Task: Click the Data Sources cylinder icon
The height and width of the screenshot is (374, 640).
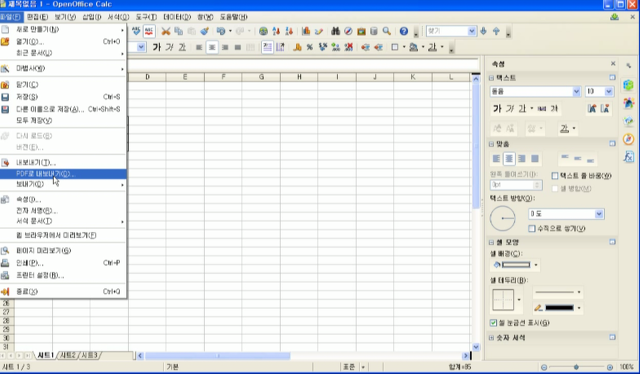Action: [x=373, y=31]
